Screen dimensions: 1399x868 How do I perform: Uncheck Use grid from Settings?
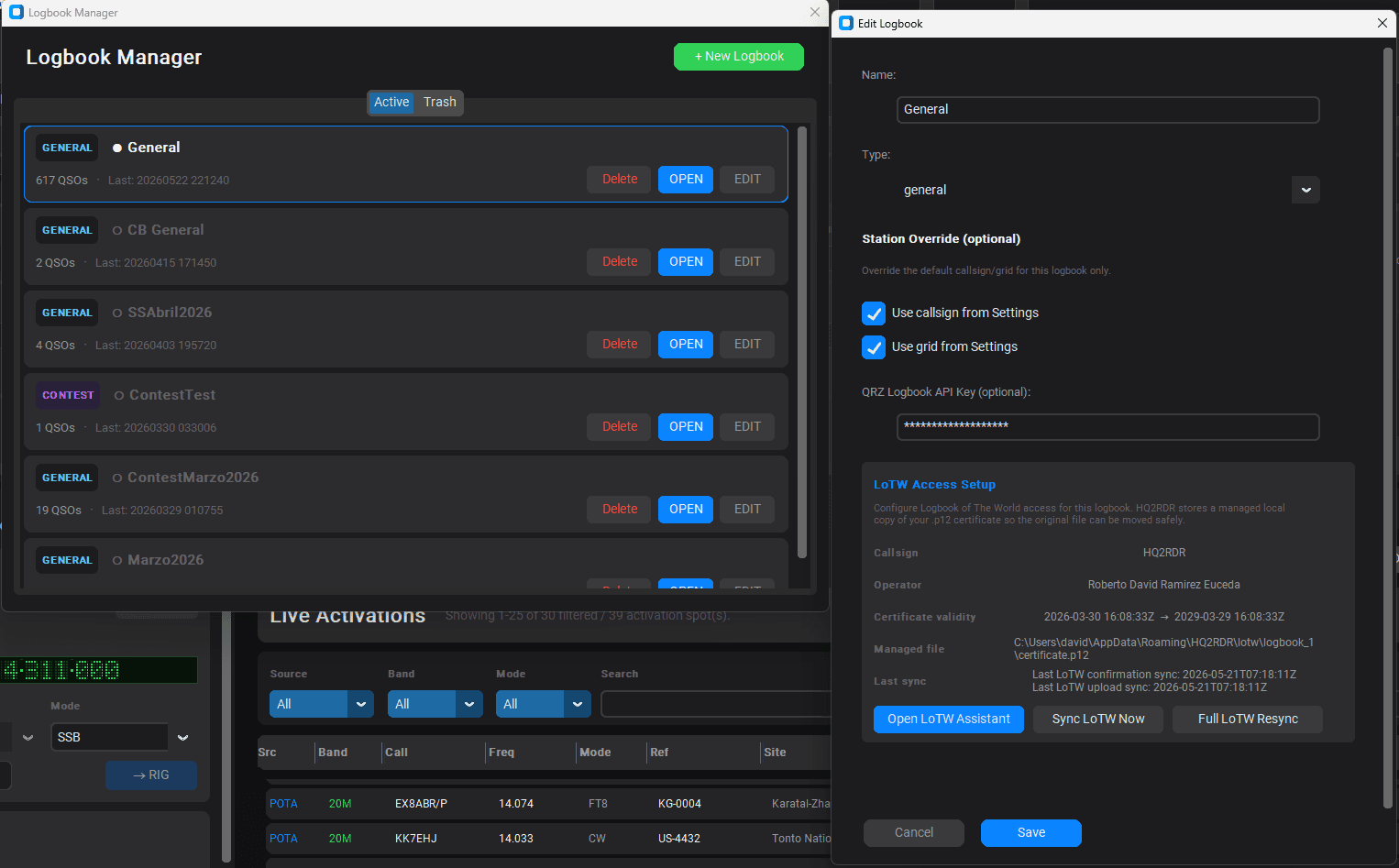[x=874, y=347]
